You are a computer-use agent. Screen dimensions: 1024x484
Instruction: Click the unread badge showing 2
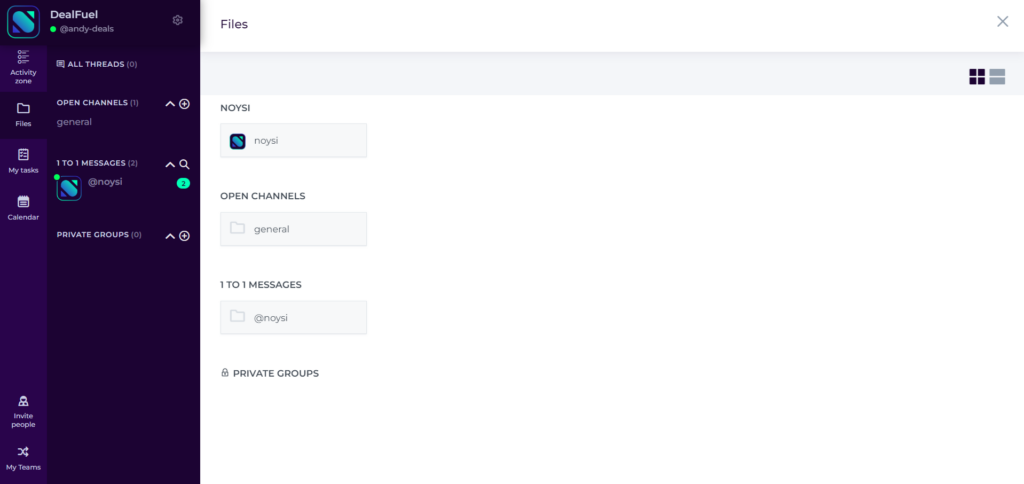pos(184,184)
